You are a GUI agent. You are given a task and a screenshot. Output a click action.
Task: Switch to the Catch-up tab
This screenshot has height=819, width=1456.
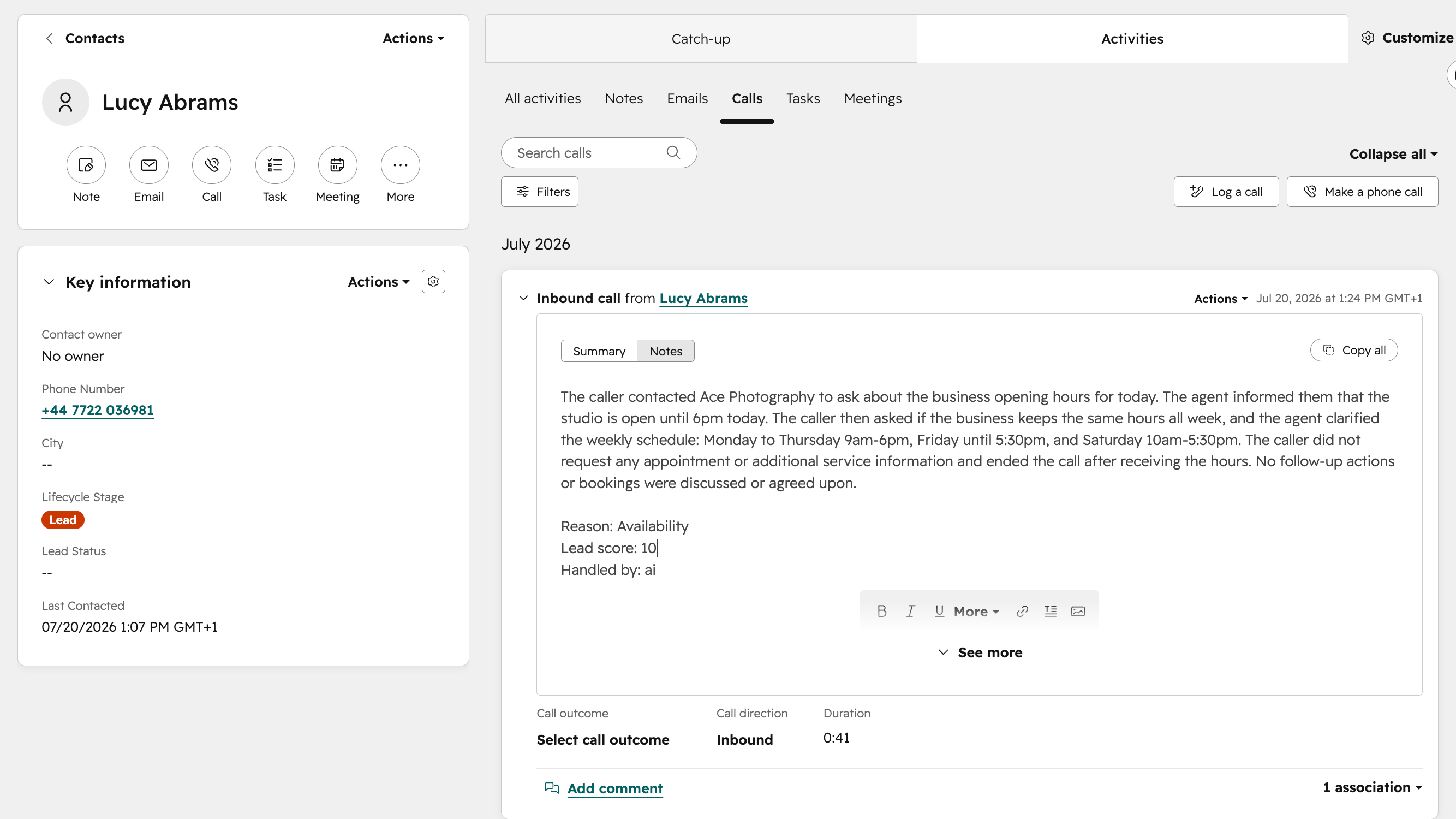(701, 39)
